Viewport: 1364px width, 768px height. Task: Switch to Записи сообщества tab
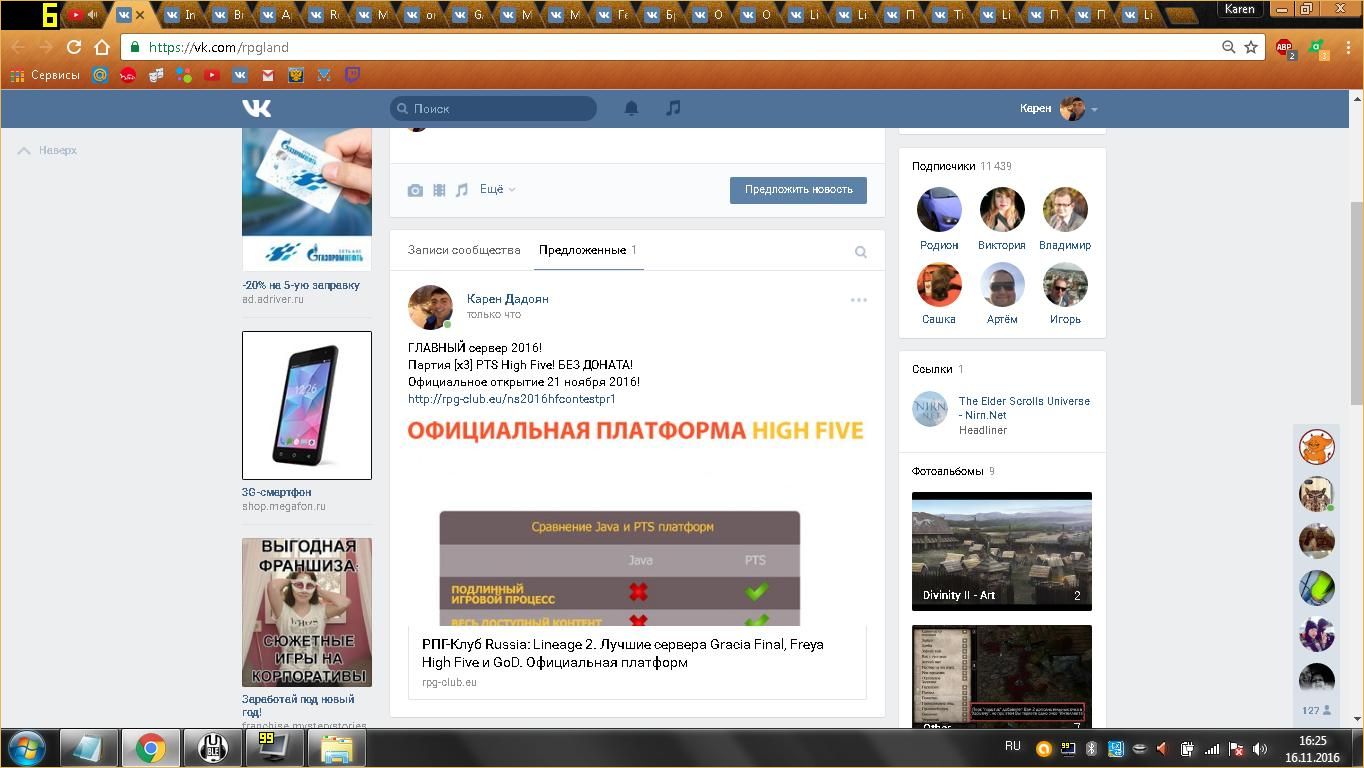(x=464, y=250)
